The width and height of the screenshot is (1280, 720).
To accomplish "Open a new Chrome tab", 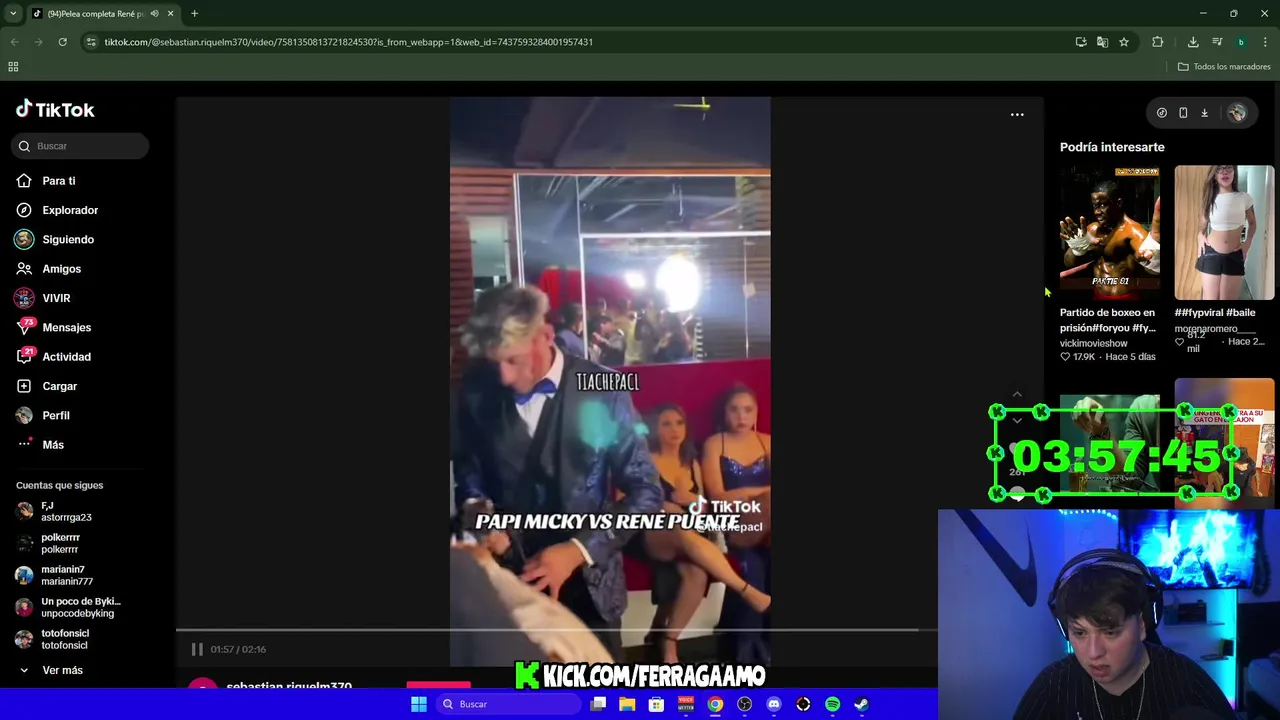I will tap(194, 14).
